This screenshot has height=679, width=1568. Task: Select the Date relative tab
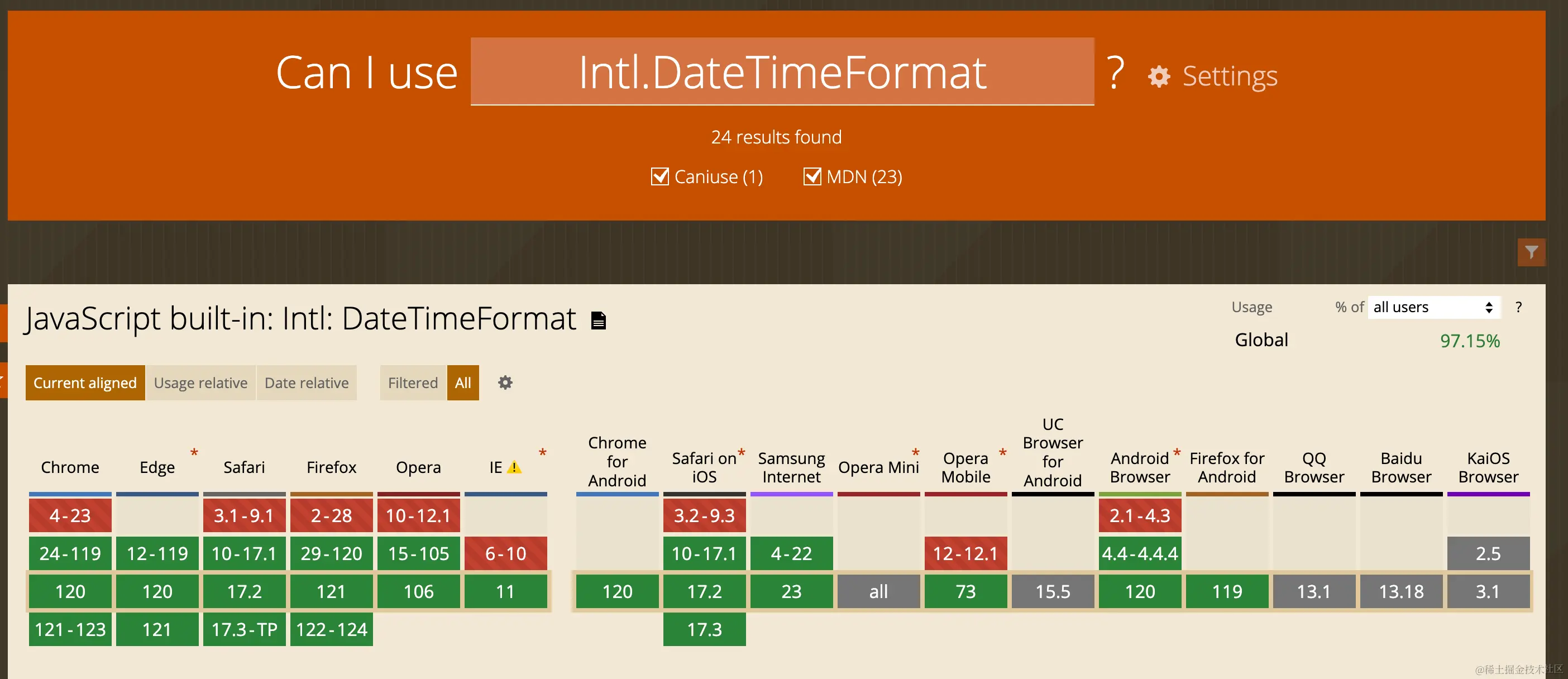click(x=306, y=382)
